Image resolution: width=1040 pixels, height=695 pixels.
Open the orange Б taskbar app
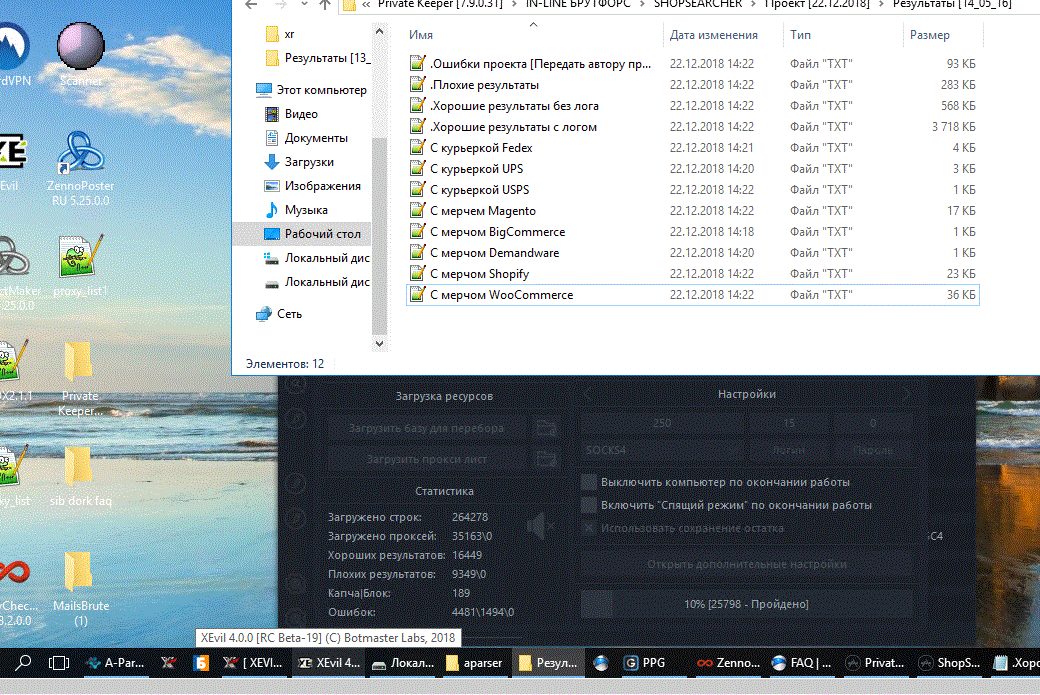click(201, 663)
